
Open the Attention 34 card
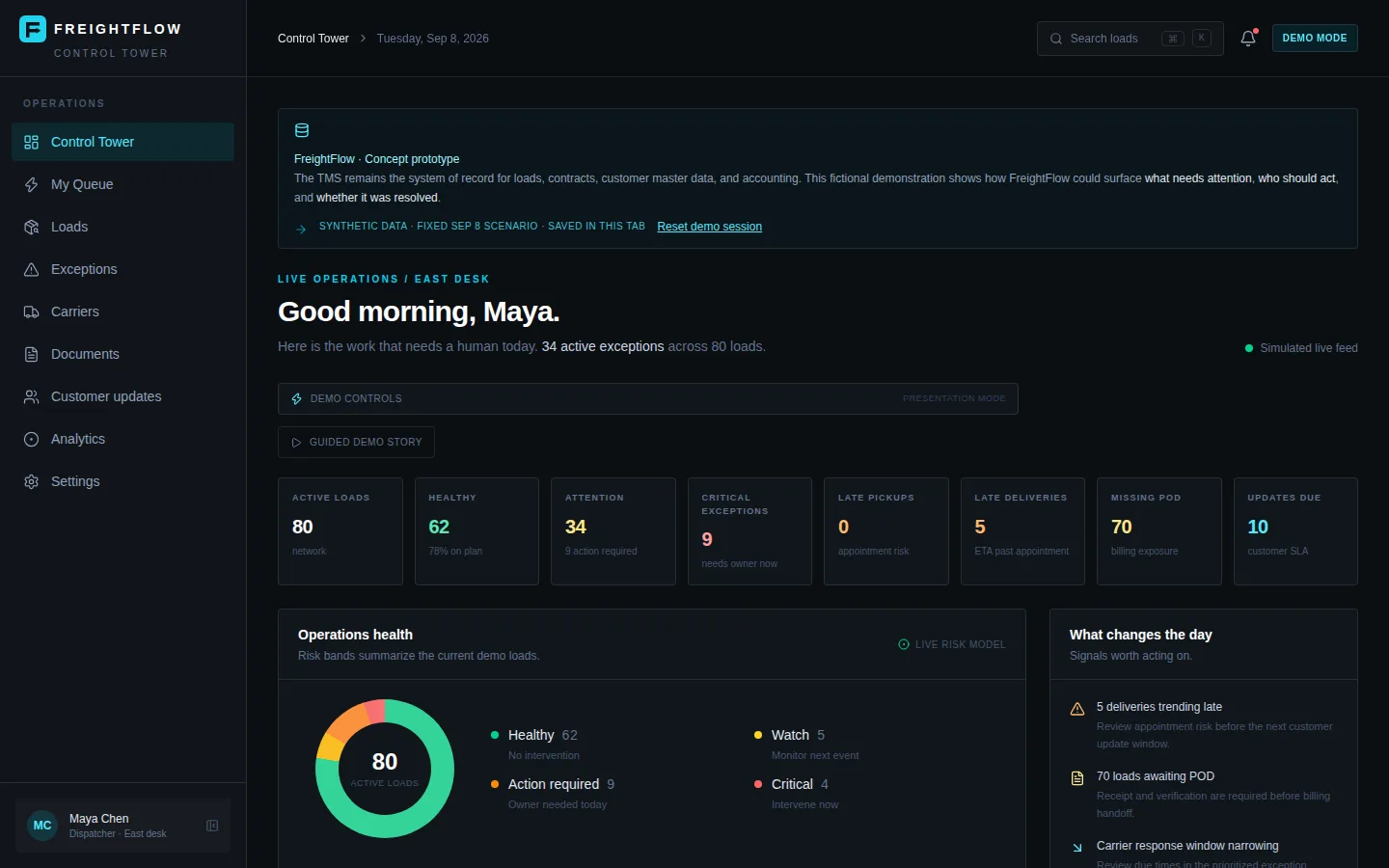point(613,531)
